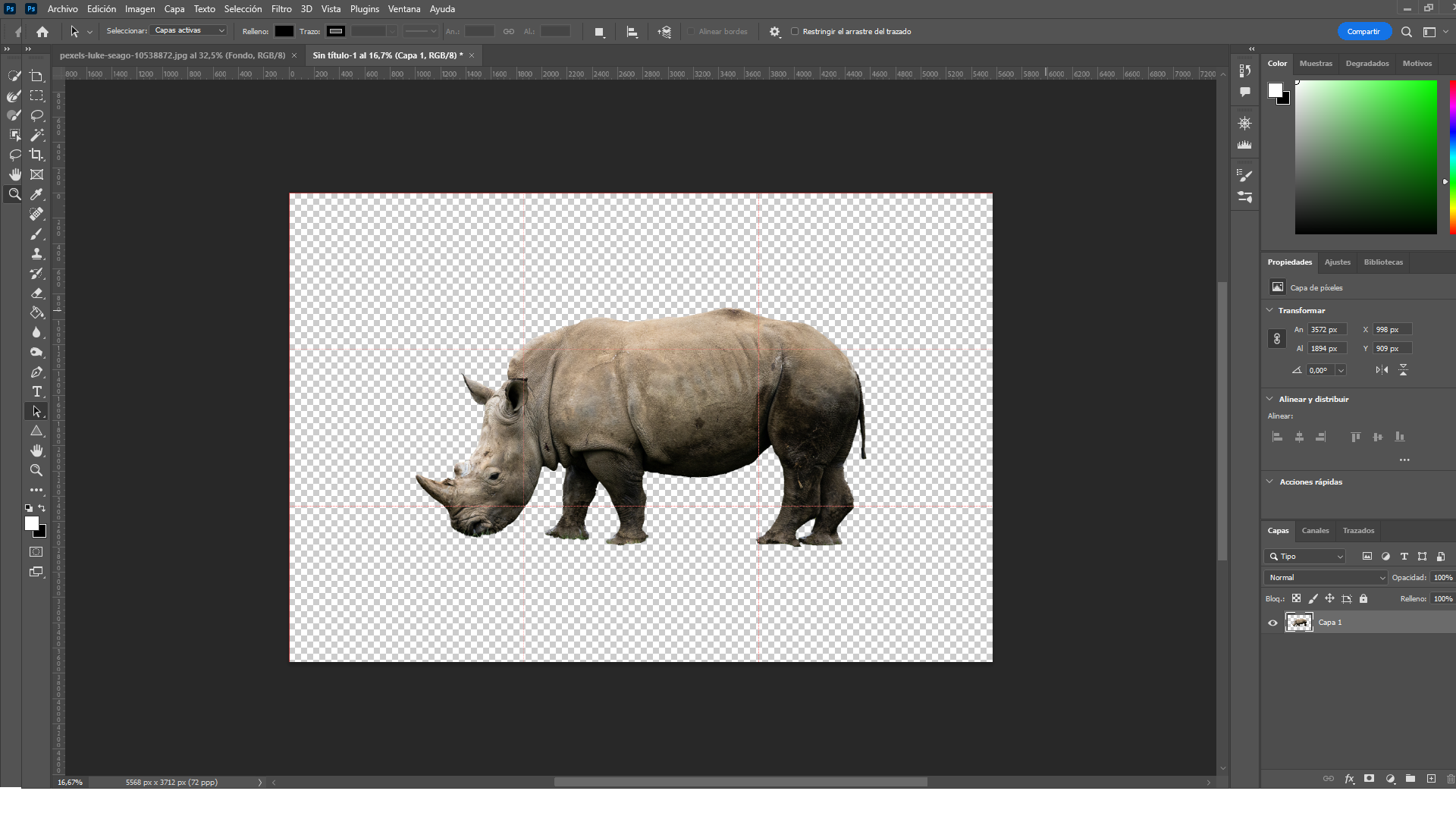Select the Magic Wand tool
Viewport: 1456px width, 819px height.
pyautogui.click(x=36, y=135)
